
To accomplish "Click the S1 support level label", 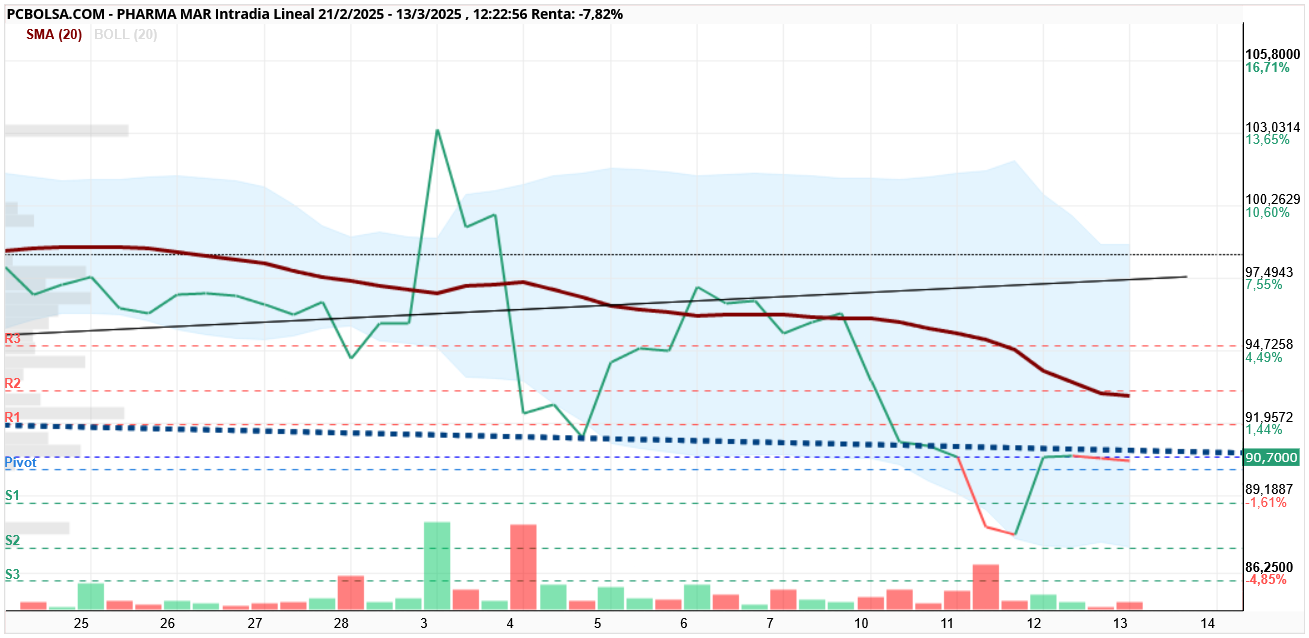I will click(x=13, y=496).
